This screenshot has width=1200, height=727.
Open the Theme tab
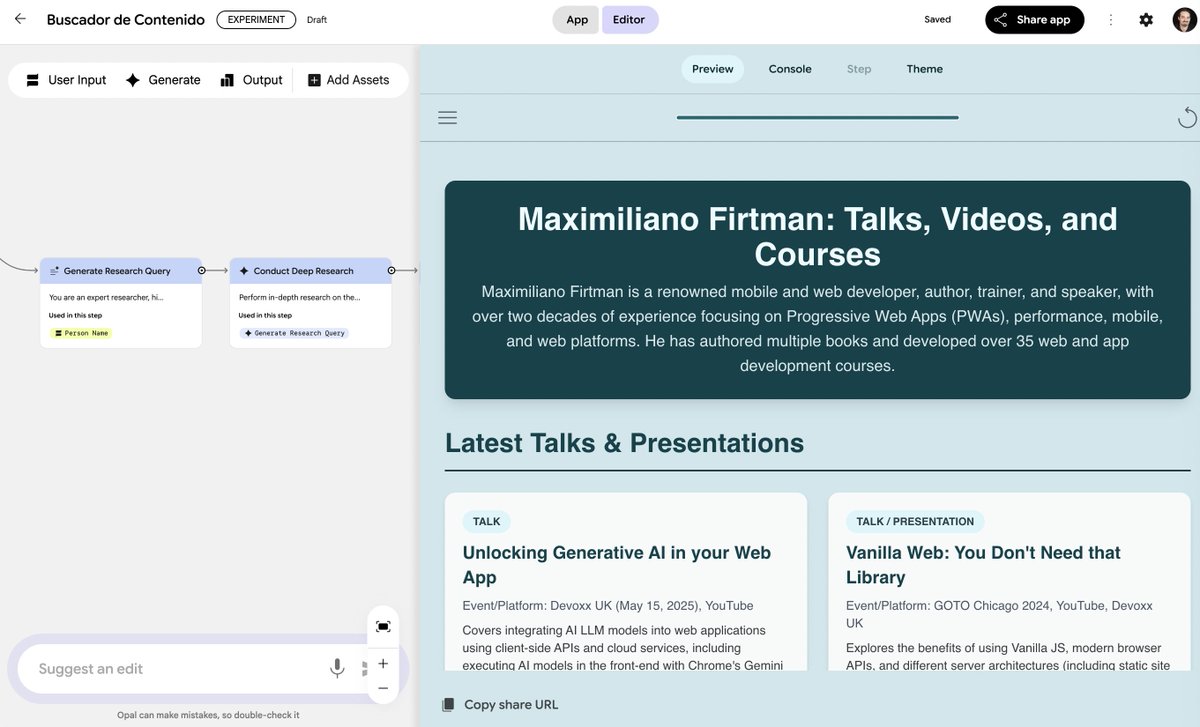(x=924, y=69)
